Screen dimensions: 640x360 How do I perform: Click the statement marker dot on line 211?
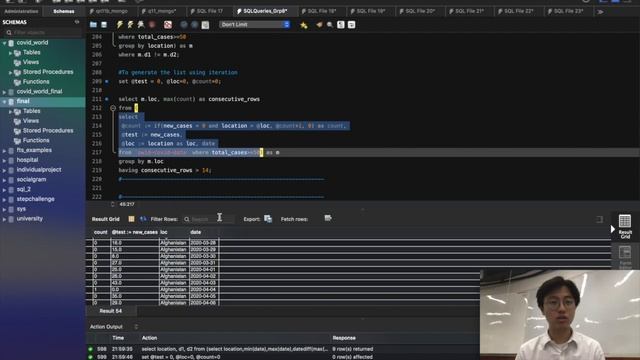click(x=107, y=99)
